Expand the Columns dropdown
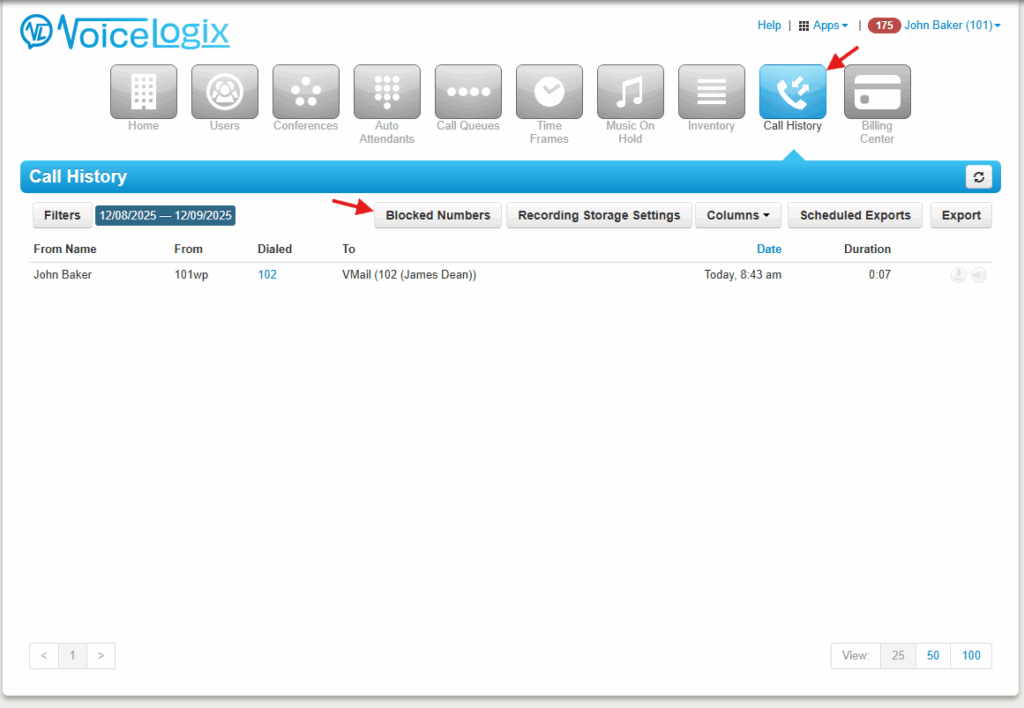 click(738, 215)
